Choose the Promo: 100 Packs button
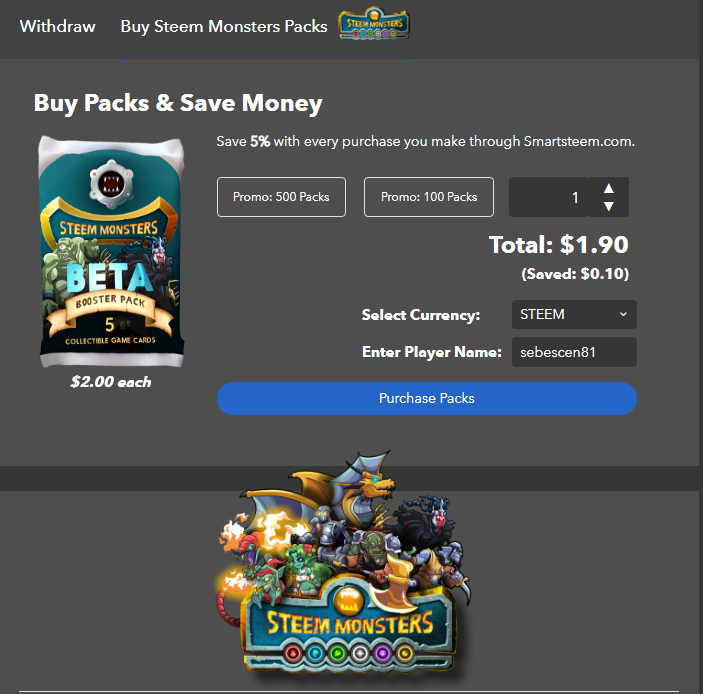This screenshot has height=694, width=703. [x=429, y=197]
